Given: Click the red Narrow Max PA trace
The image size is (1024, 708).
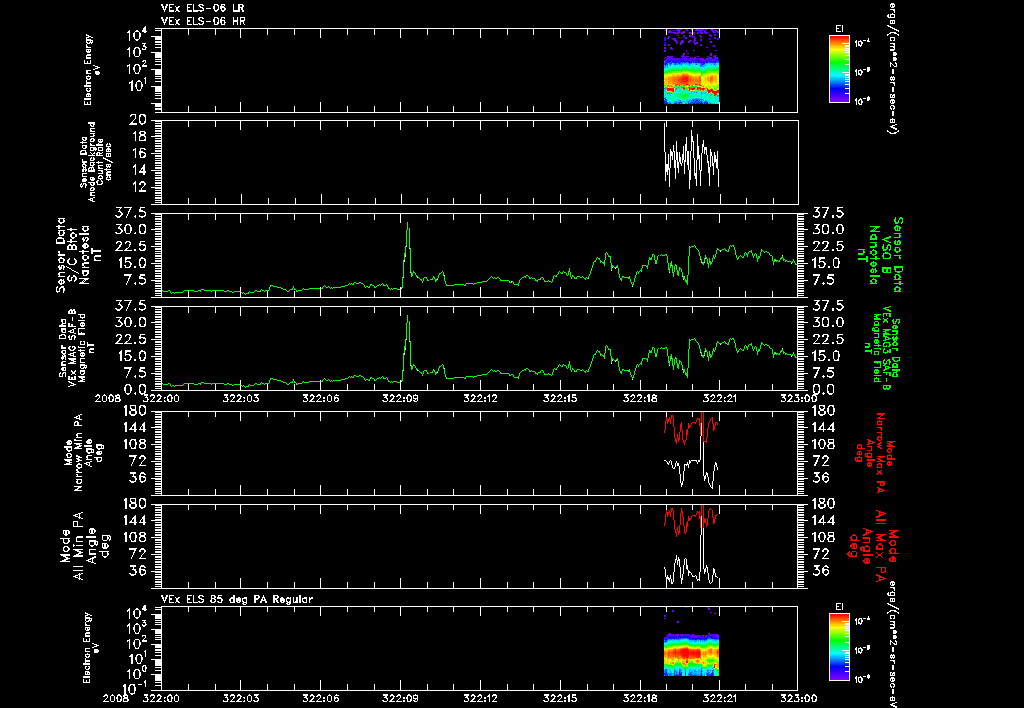Looking at the screenshot, I should coord(691,428).
